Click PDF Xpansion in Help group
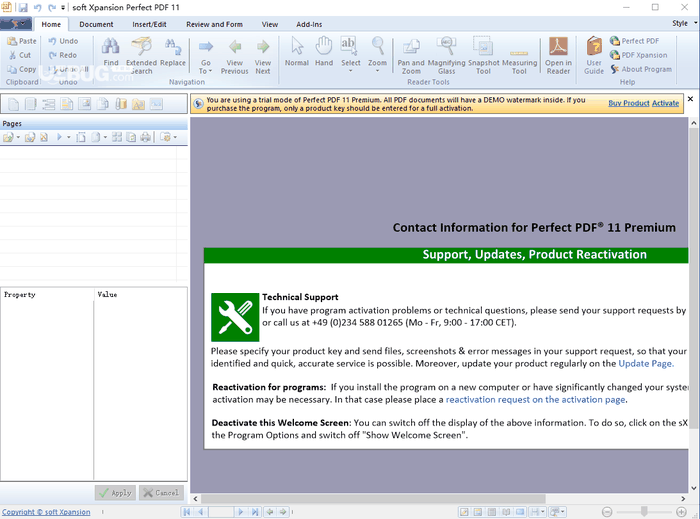 [639, 55]
